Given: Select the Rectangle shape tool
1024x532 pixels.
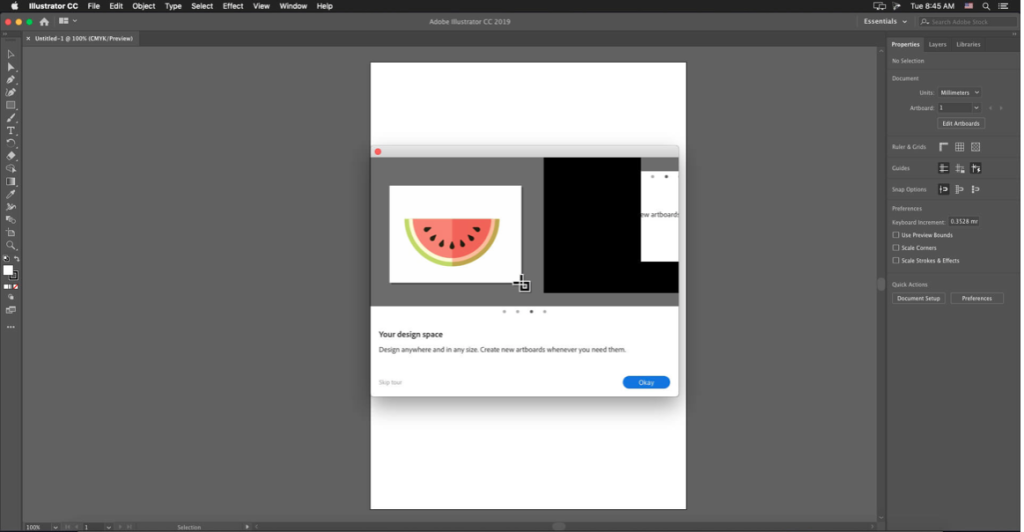Looking at the screenshot, I should click(x=10, y=105).
